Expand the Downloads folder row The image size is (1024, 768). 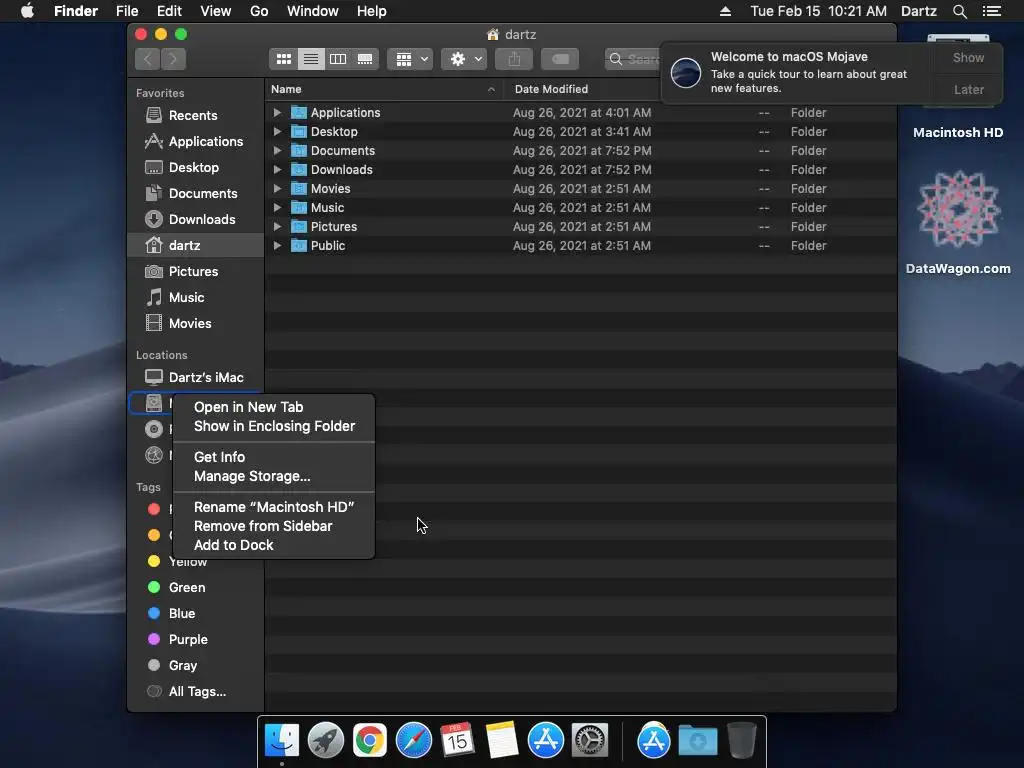tap(277, 170)
